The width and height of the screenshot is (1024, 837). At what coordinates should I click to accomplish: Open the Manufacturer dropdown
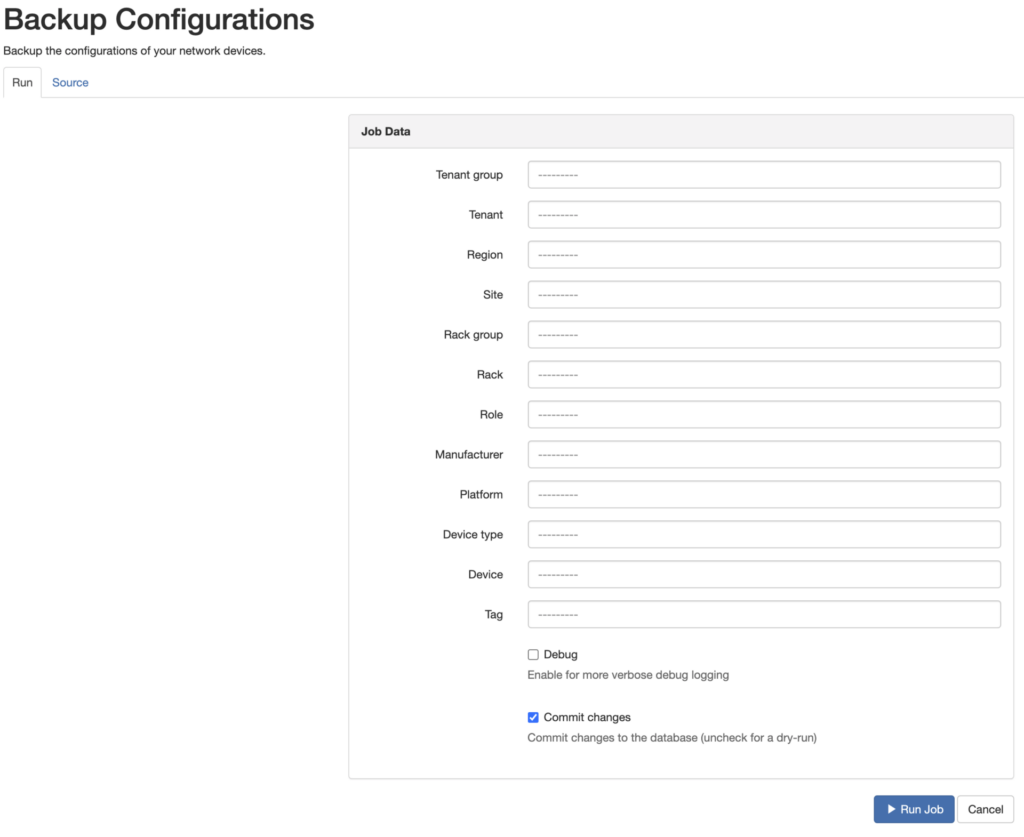[763, 454]
